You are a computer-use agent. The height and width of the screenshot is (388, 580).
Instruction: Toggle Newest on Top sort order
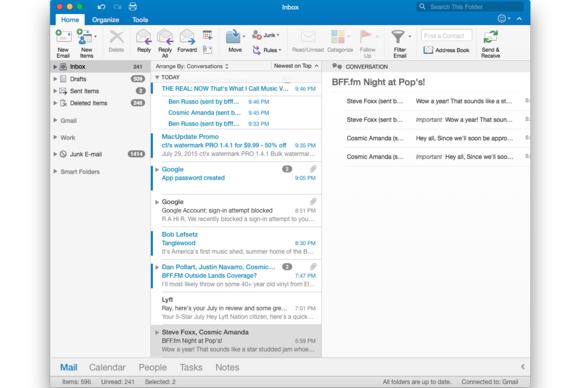point(296,66)
